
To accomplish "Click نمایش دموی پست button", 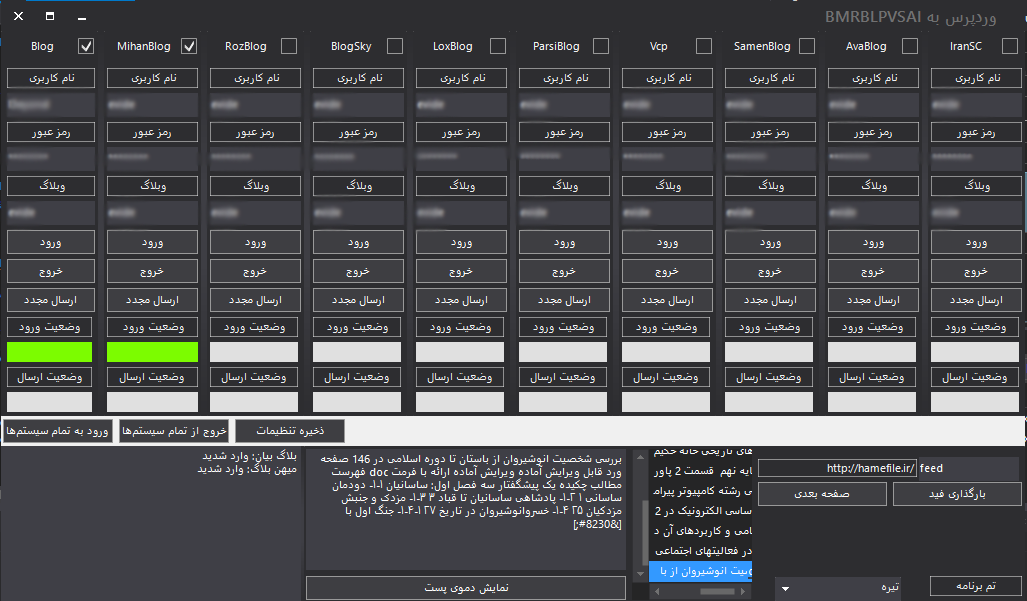I will pos(466,588).
